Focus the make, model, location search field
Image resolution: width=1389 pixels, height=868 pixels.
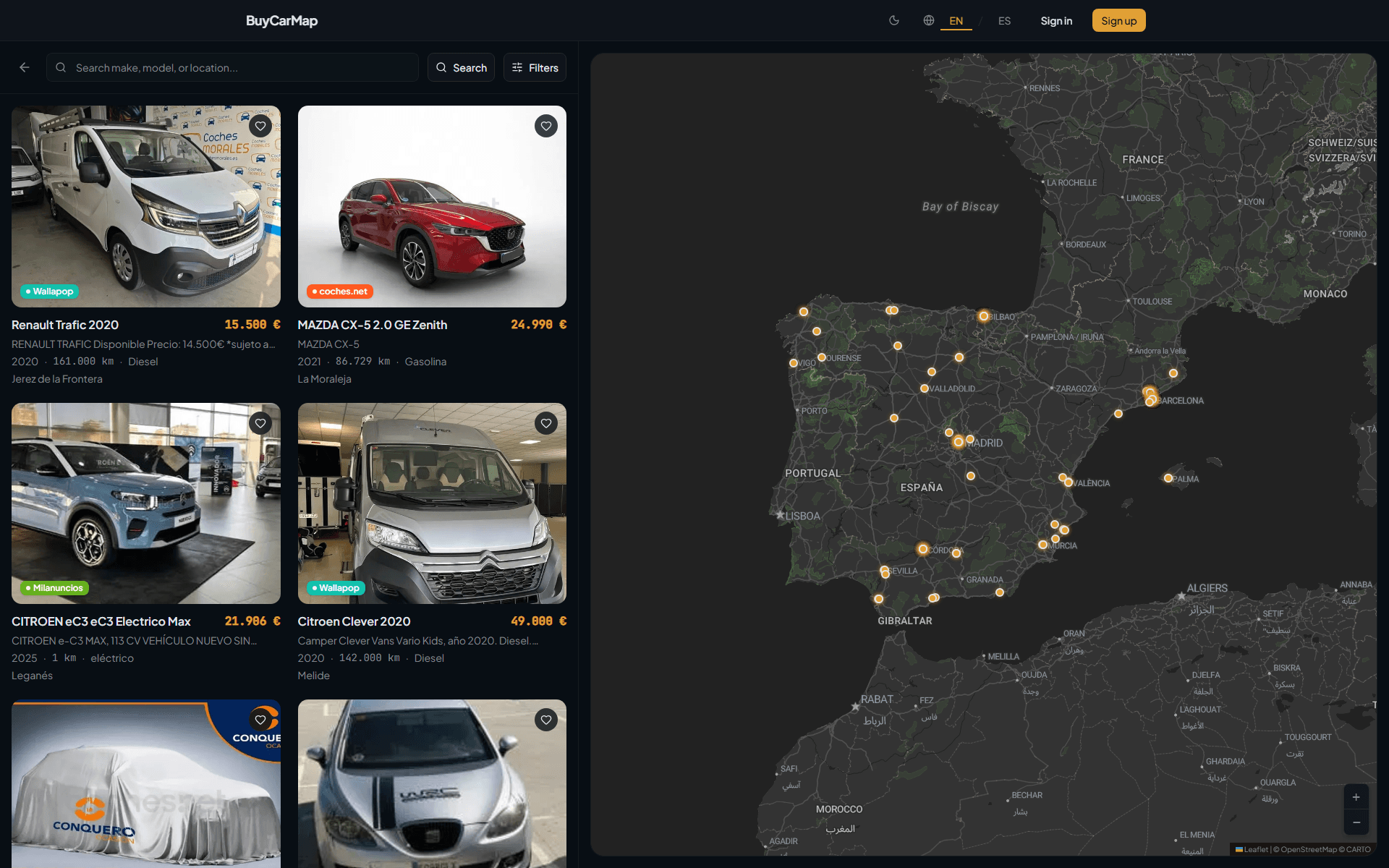click(233, 67)
